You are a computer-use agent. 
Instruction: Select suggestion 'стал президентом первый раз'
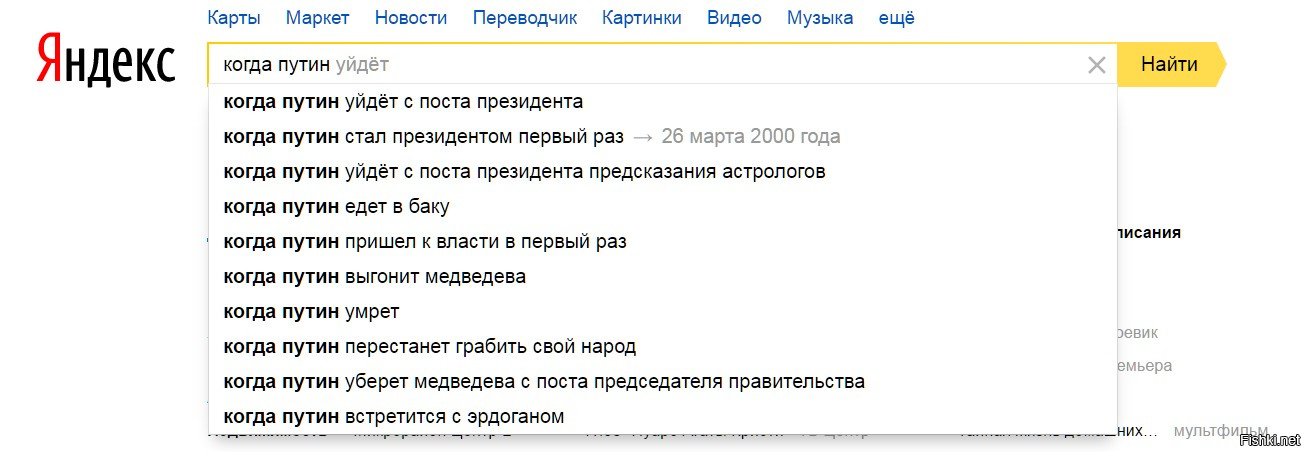662,136
